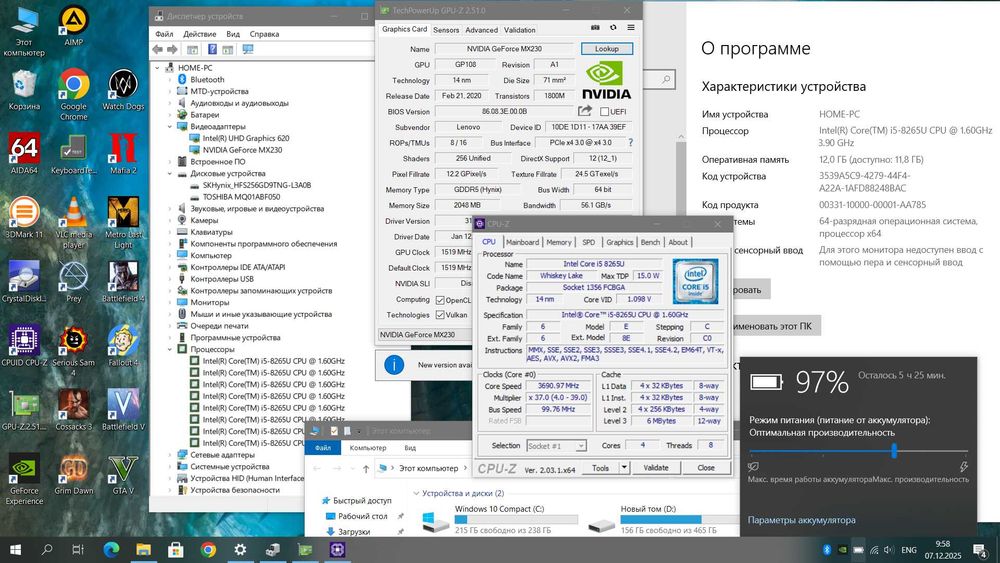This screenshot has width=1000, height=563.
Task: Click the taskbar search magnifier
Action: pyautogui.click(x=47, y=549)
